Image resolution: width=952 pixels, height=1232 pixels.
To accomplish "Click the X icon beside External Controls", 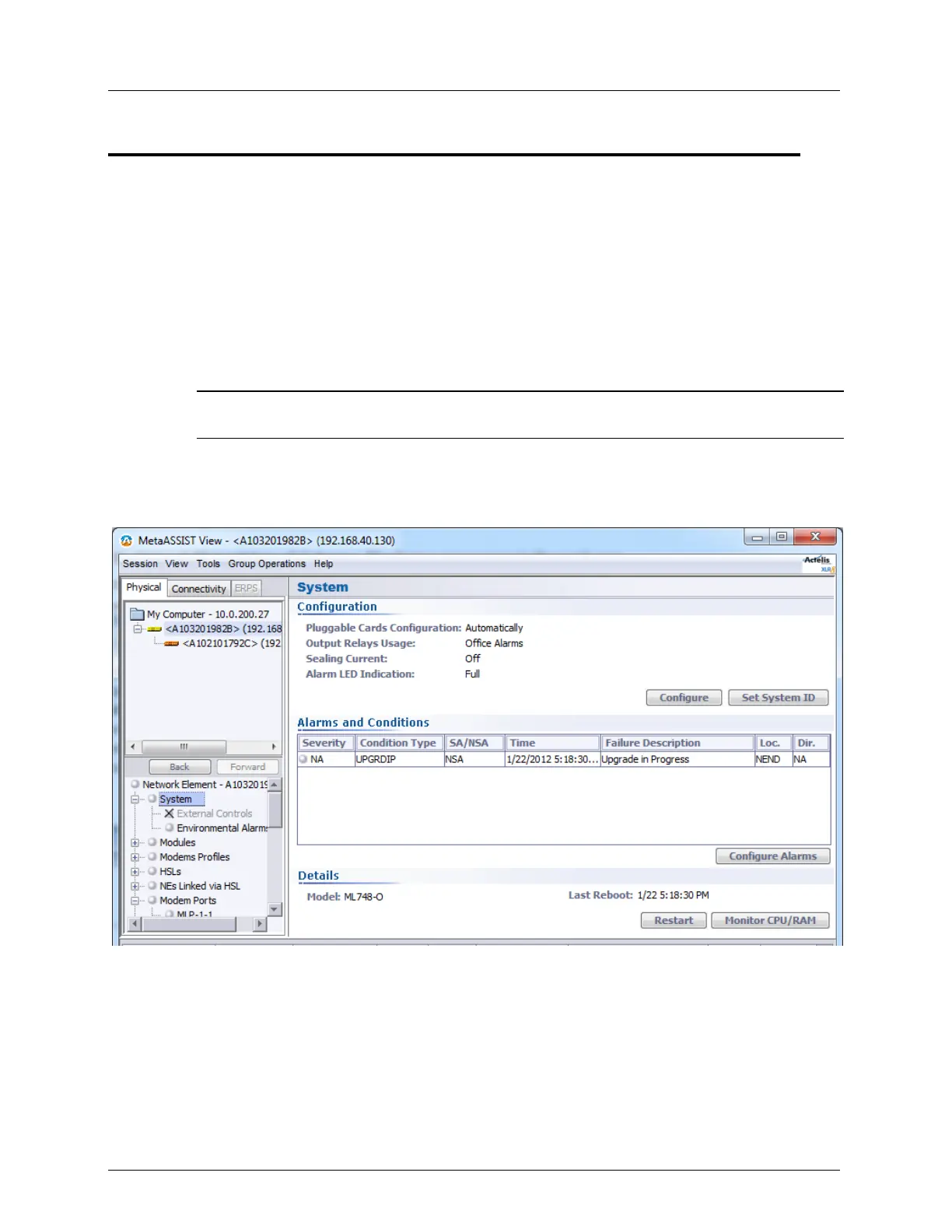I will point(169,814).
